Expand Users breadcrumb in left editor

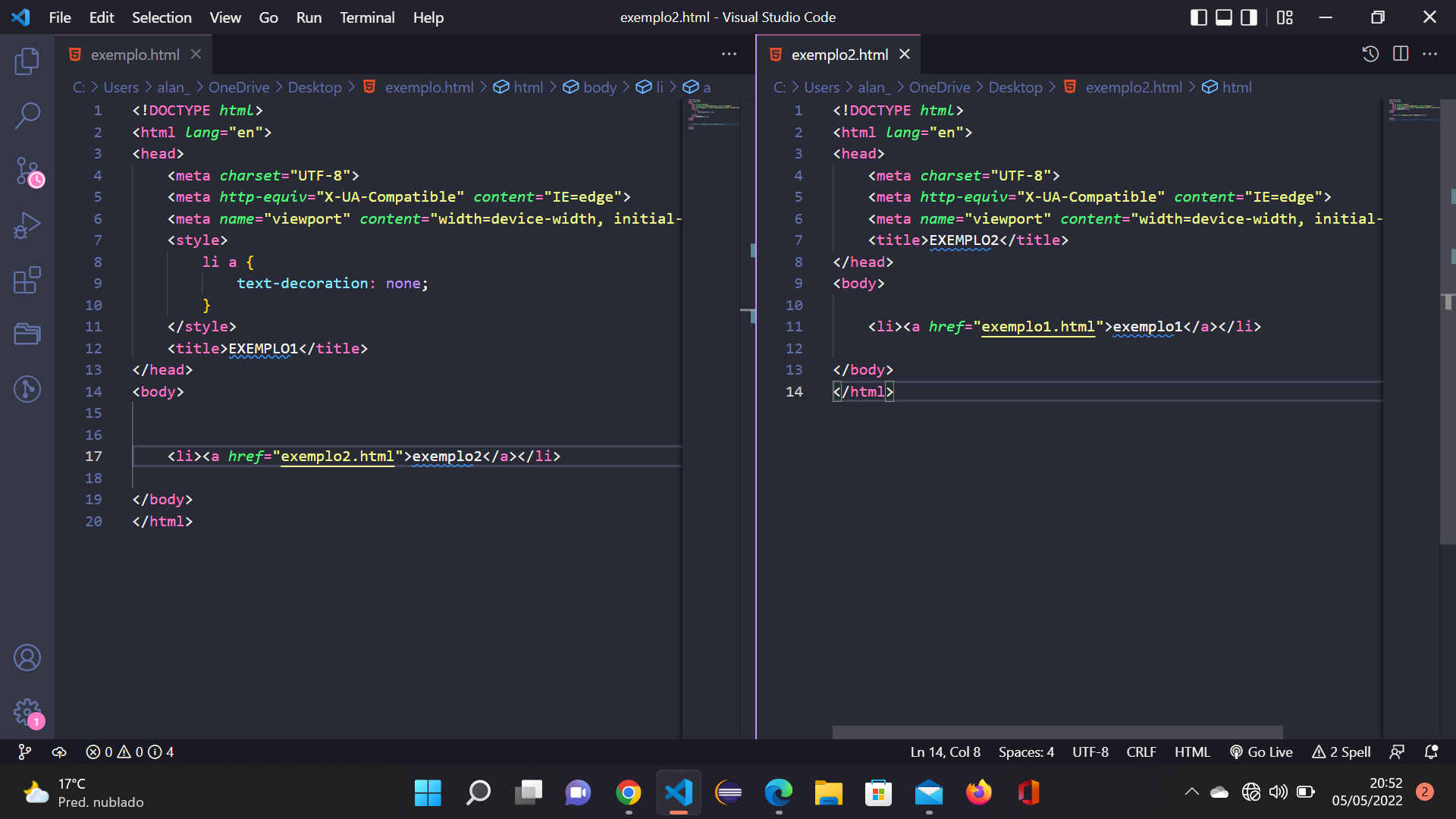pos(121,87)
